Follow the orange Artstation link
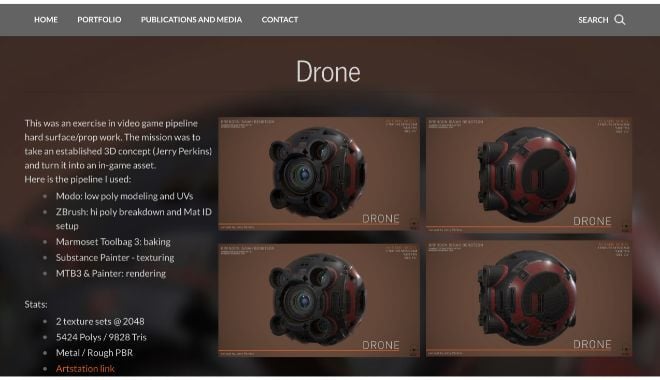The height and width of the screenshot is (380, 660). pyautogui.click(x=85, y=369)
